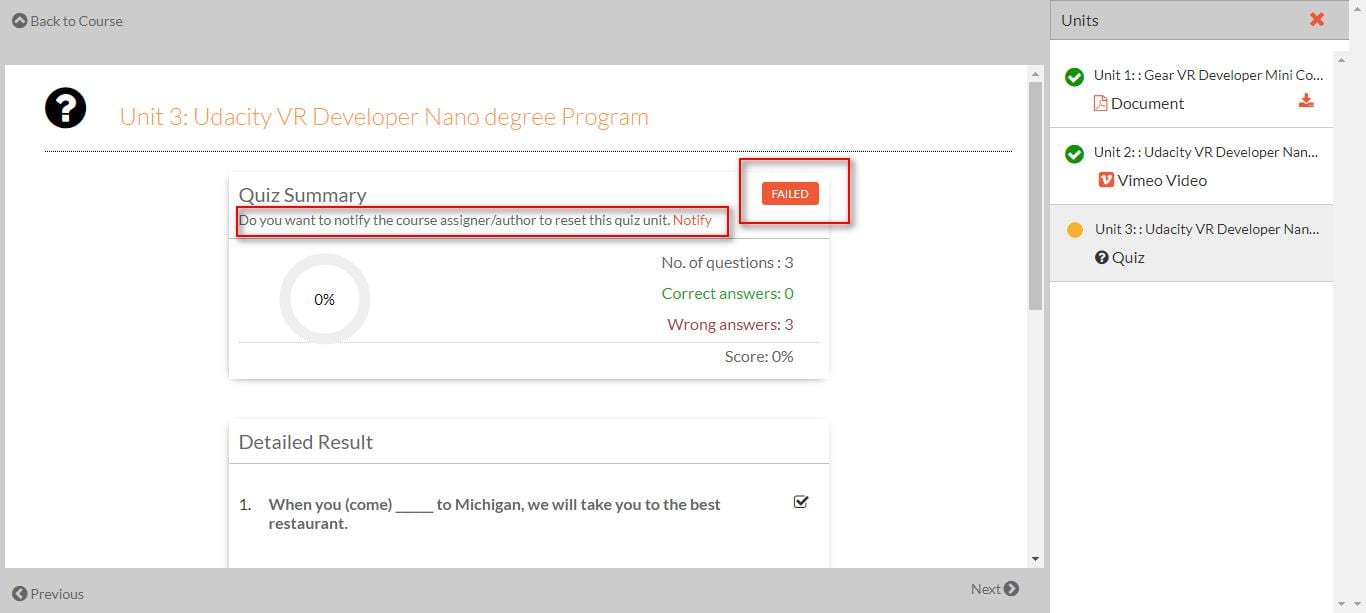The image size is (1366, 613).
Task: Click the FAILED status badge
Action: pyautogui.click(x=790, y=194)
